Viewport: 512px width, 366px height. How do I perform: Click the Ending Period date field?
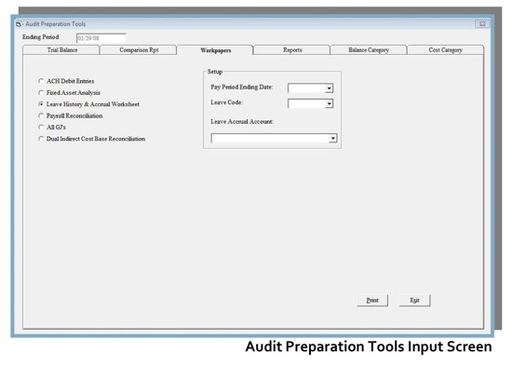click(101, 38)
